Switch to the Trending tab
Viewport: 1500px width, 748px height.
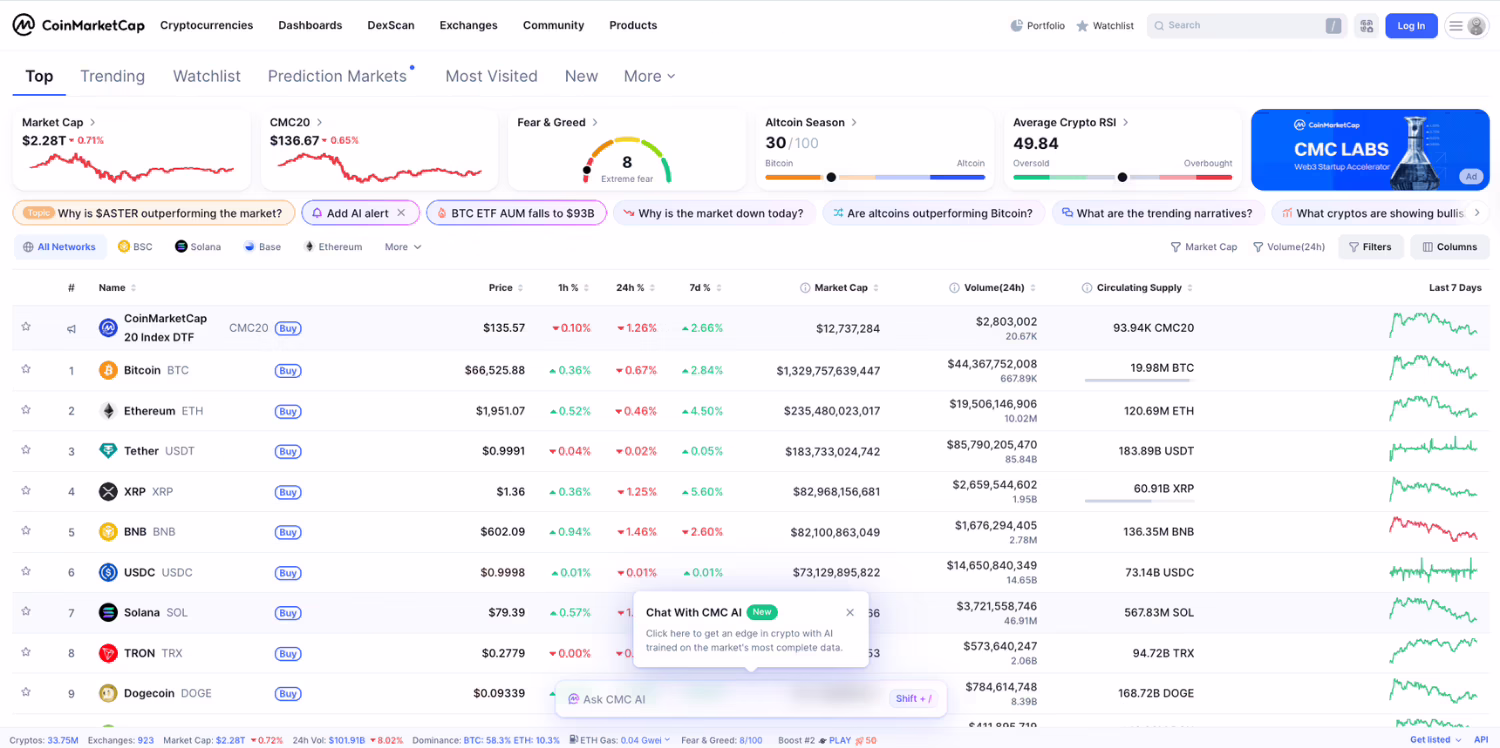tap(112, 76)
